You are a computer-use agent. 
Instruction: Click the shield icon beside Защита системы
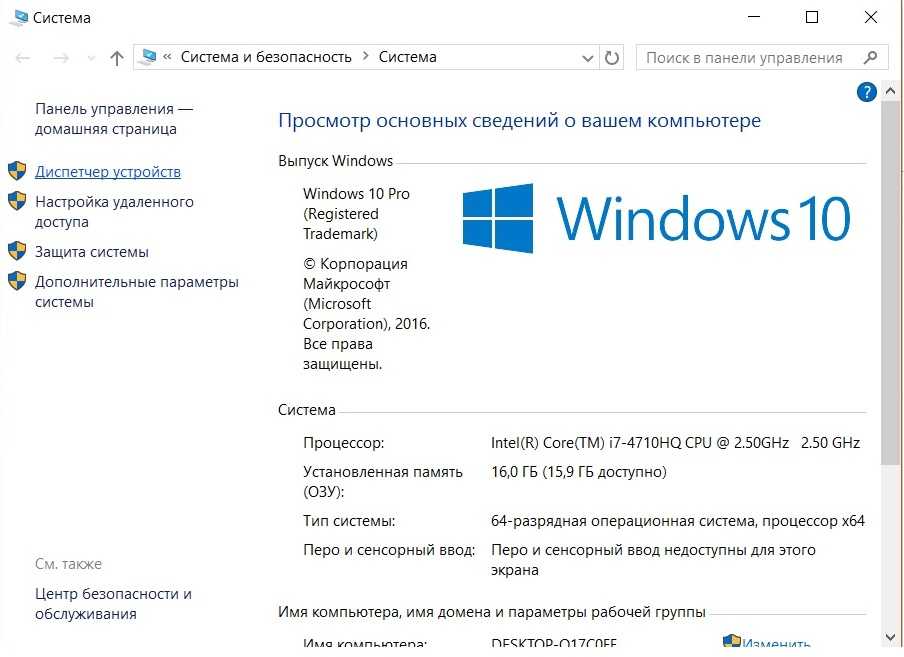(x=17, y=251)
